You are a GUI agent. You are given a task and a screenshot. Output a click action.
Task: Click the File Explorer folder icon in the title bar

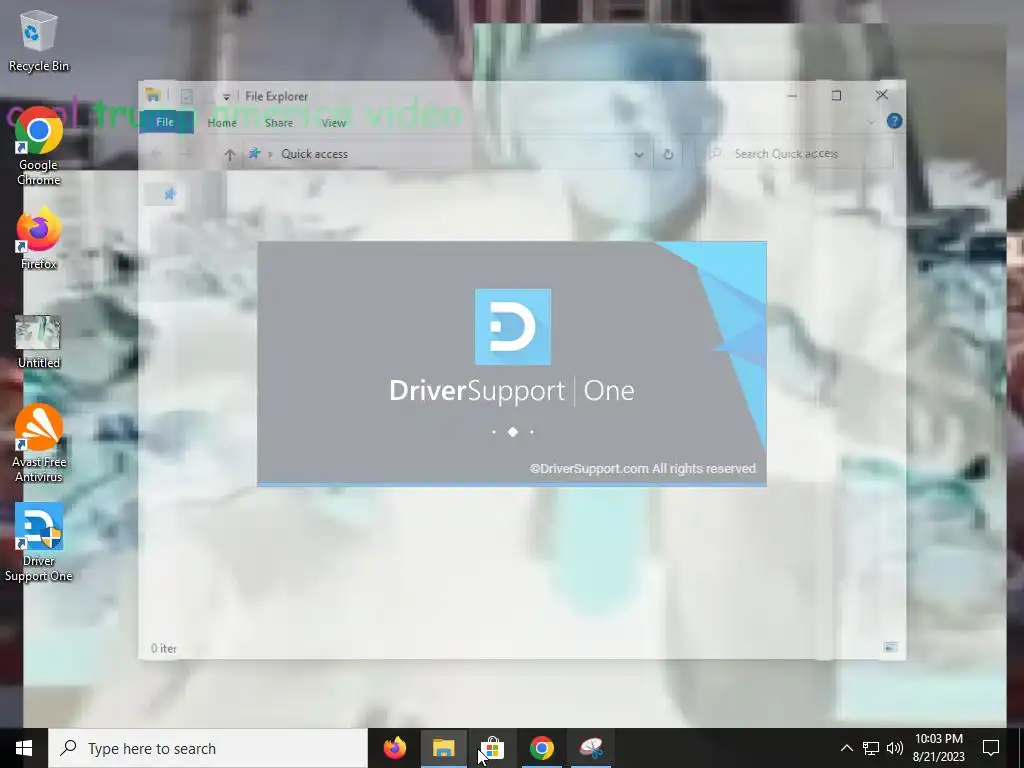click(x=153, y=95)
